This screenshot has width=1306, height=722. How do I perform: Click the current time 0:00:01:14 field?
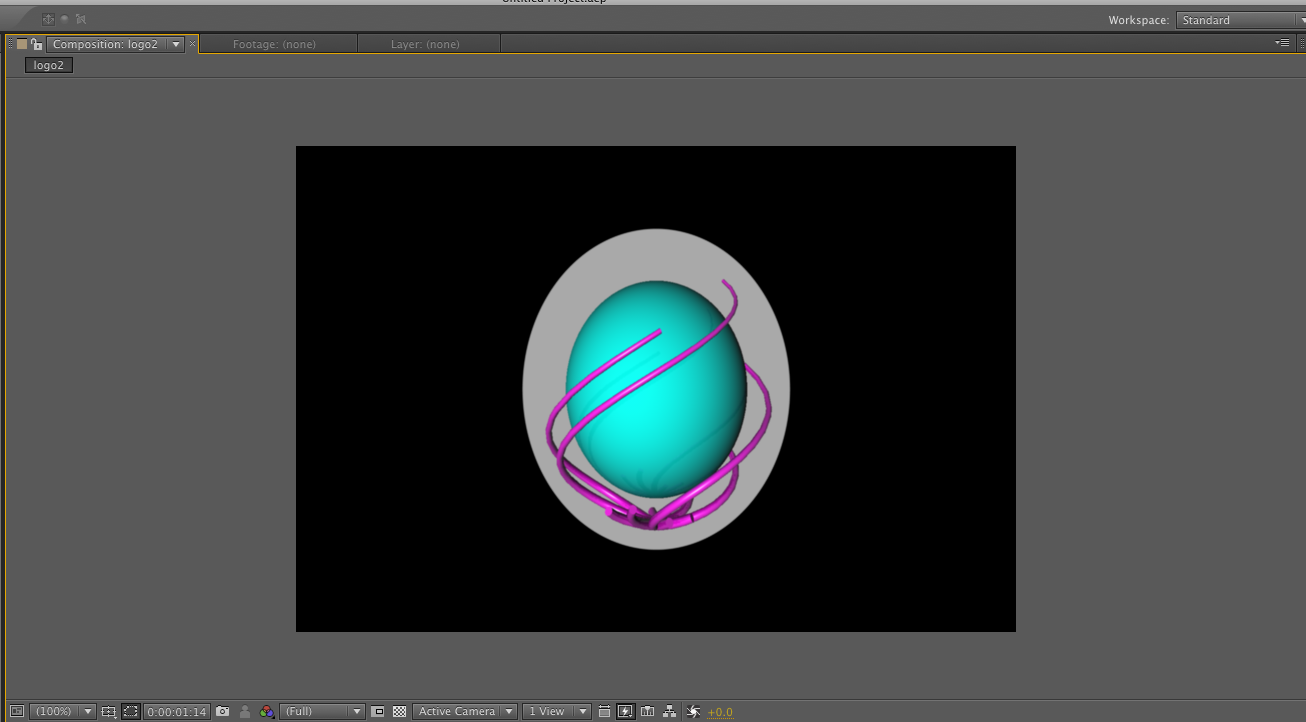[177, 712]
